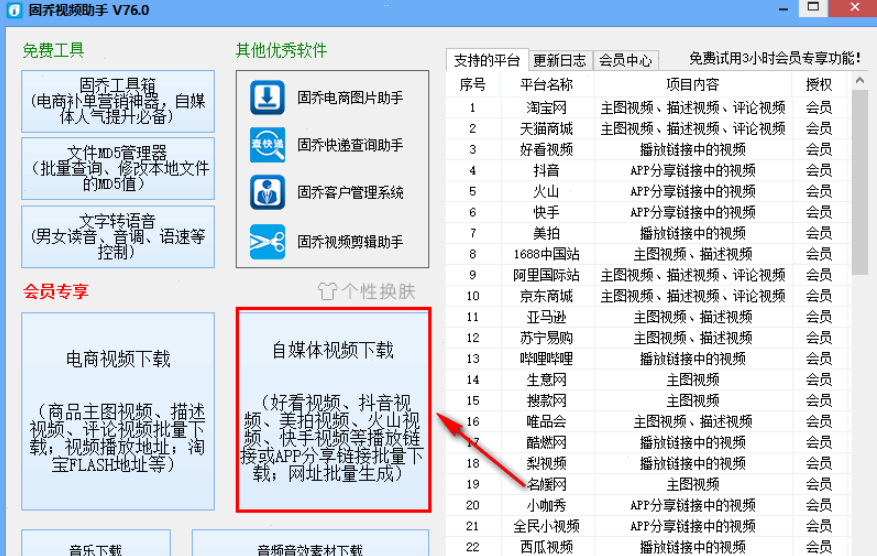Click 个性换肤 skin link
Viewport: 877px width, 556px height.
click(x=379, y=291)
